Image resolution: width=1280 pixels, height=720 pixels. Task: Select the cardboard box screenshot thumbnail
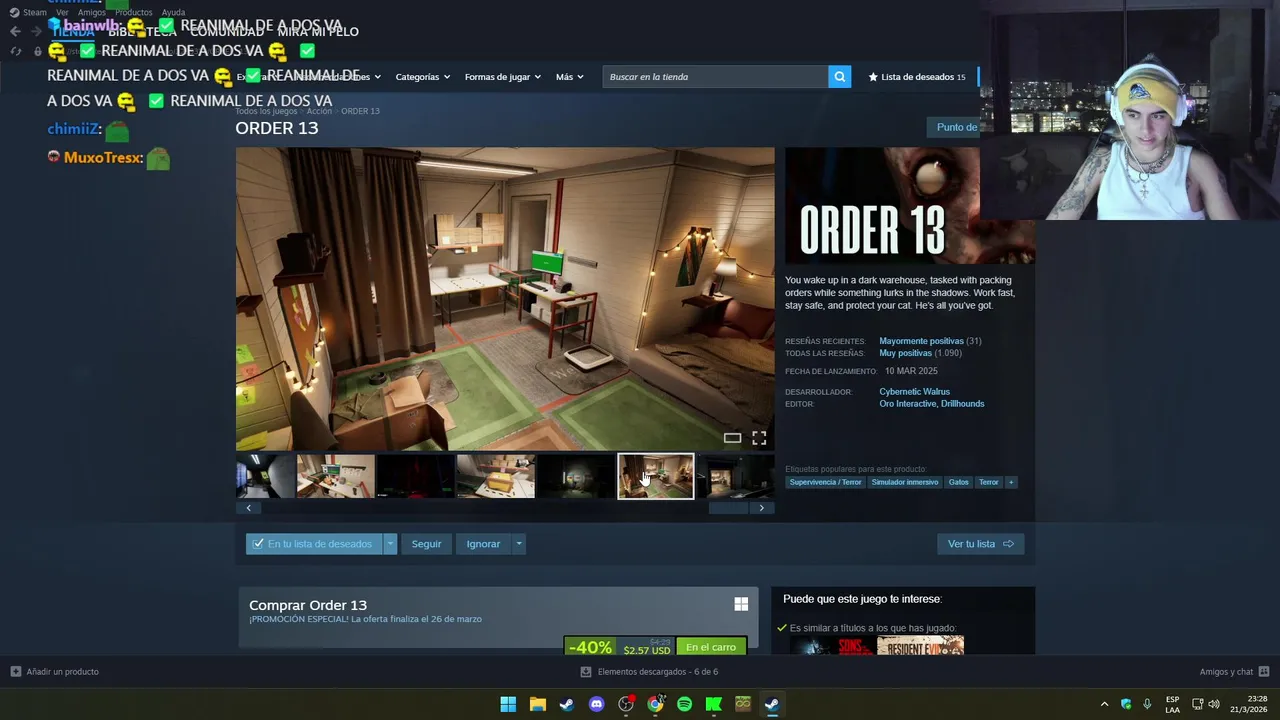(x=496, y=476)
